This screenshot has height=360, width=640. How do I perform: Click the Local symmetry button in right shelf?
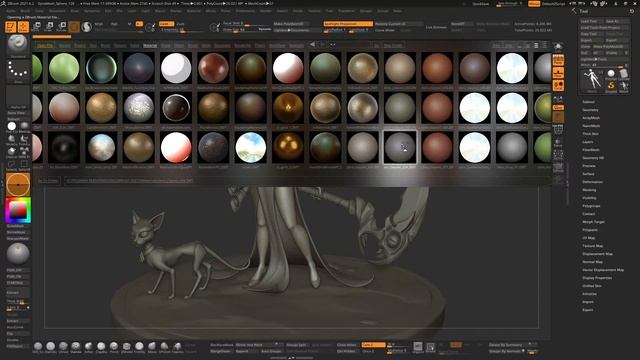[x=558, y=85]
